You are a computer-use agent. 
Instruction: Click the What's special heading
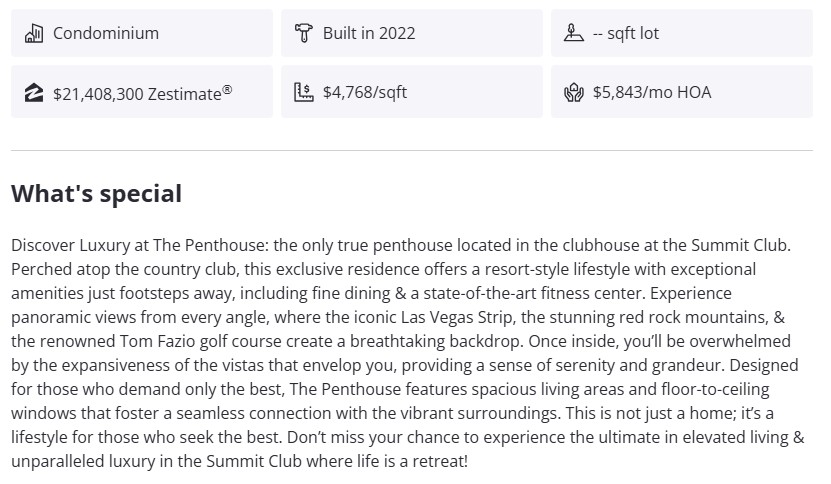click(x=96, y=193)
